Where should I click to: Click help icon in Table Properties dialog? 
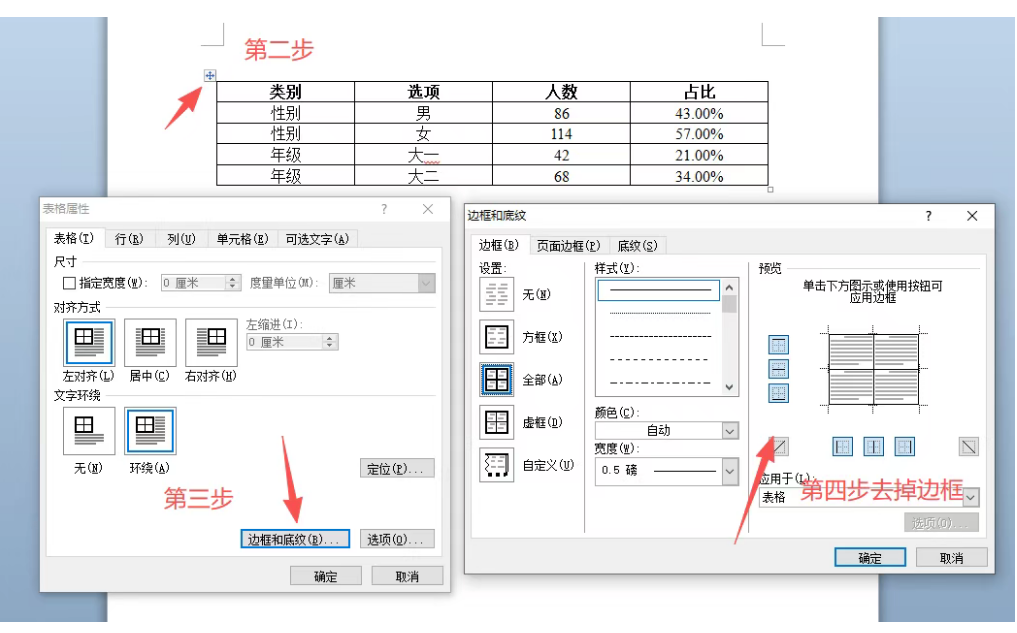pos(384,209)
